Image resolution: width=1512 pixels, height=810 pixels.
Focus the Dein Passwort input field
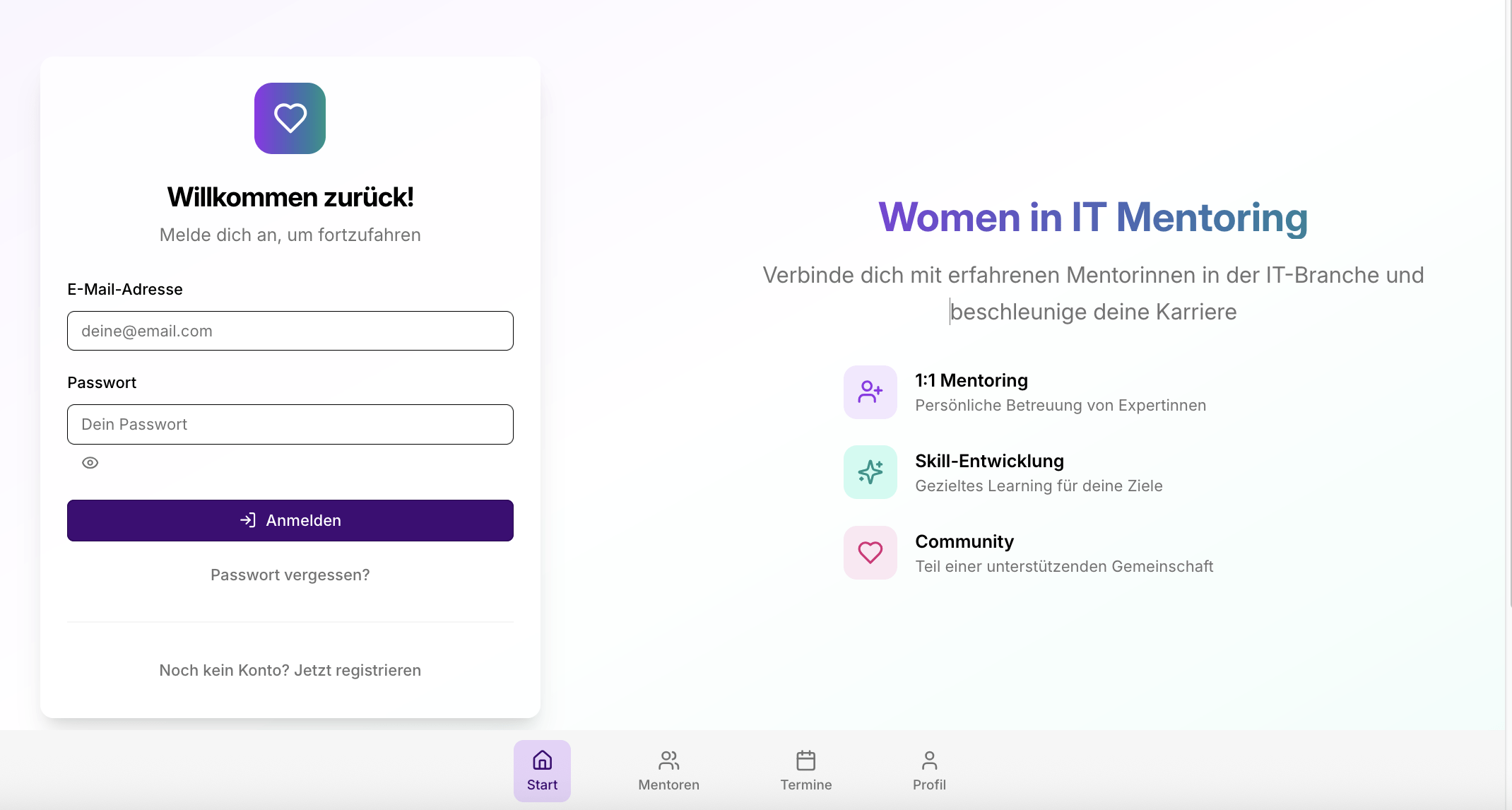[290, 424]
